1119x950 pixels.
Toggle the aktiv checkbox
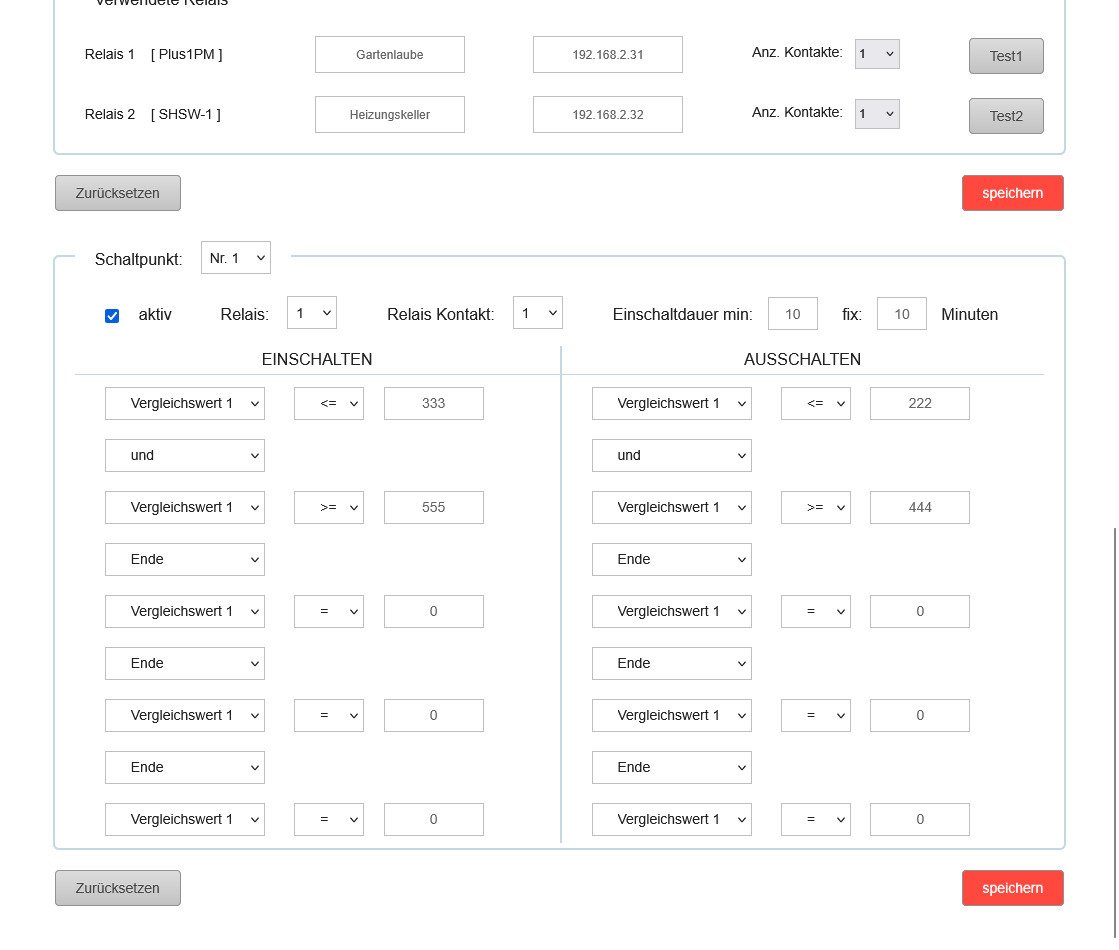(112, 315)
